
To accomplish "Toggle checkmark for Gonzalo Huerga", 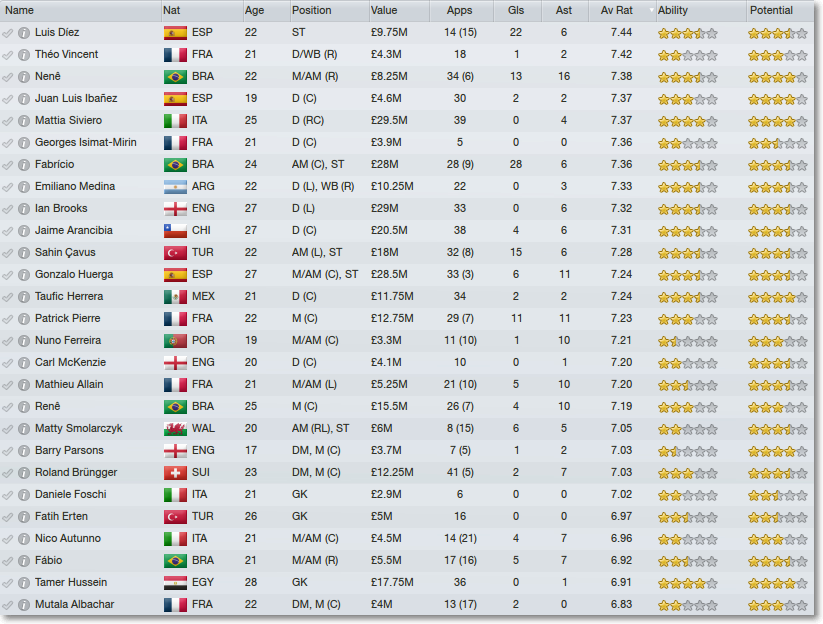I will (x=7, y=276).
